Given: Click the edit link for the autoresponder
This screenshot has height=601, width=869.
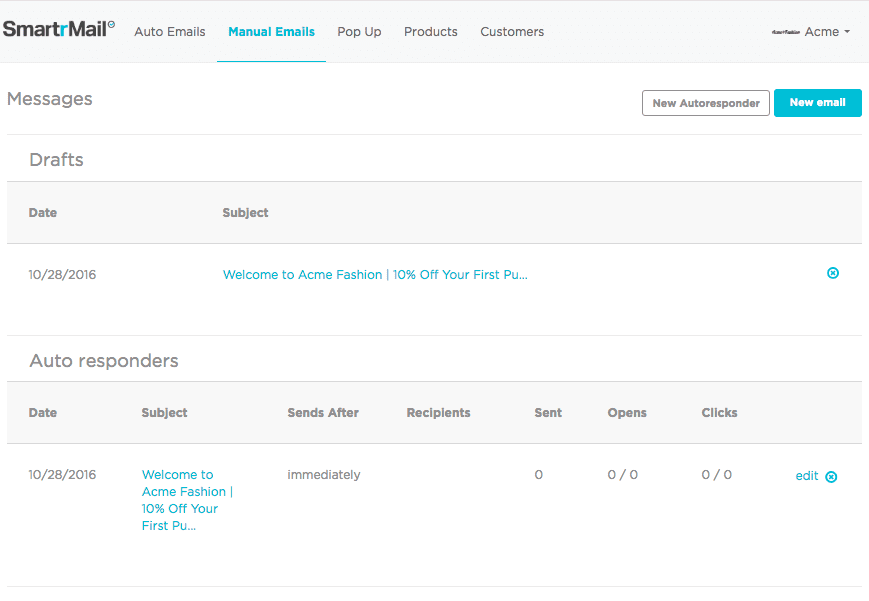Looking at the screenshot, I should point(806,476).
